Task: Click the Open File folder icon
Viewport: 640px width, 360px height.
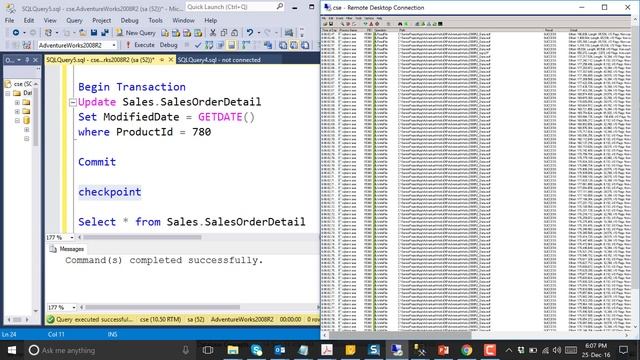Action: click(x=82, y=33)
